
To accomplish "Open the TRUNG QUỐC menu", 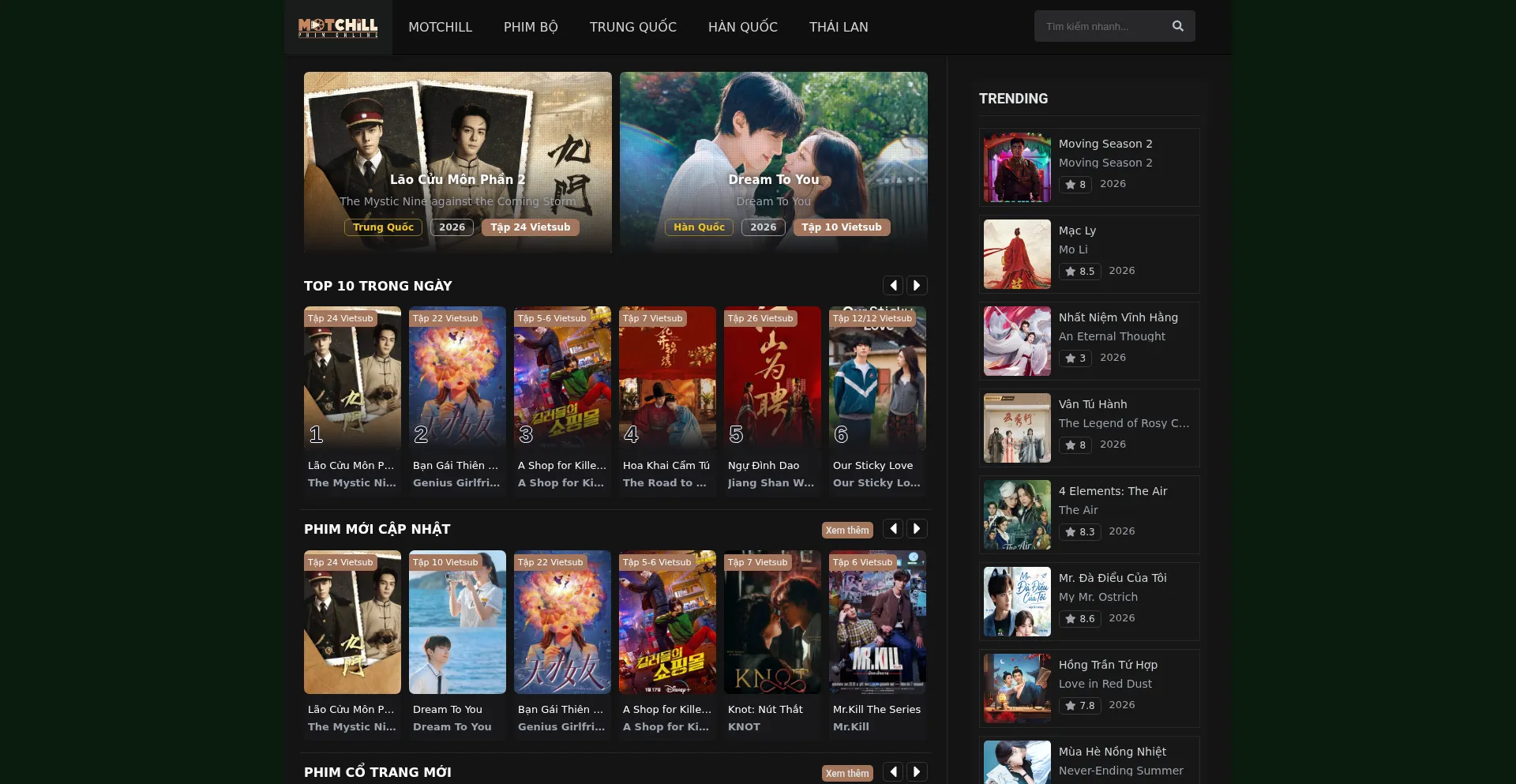I will tap(633, 27).
